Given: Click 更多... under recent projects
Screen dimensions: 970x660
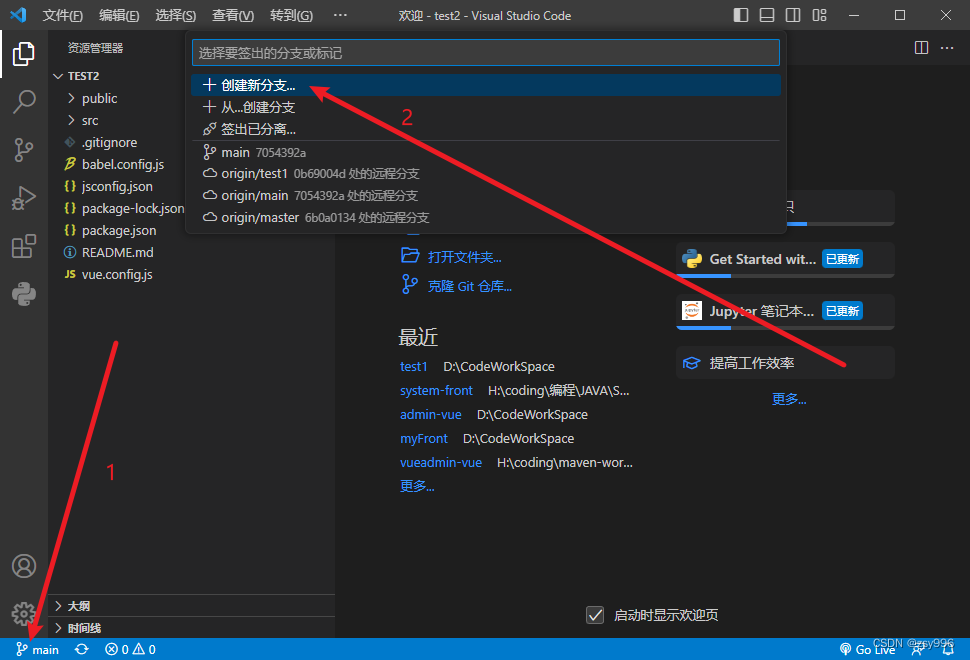Looking at the screenshot, I should [417, 486].
